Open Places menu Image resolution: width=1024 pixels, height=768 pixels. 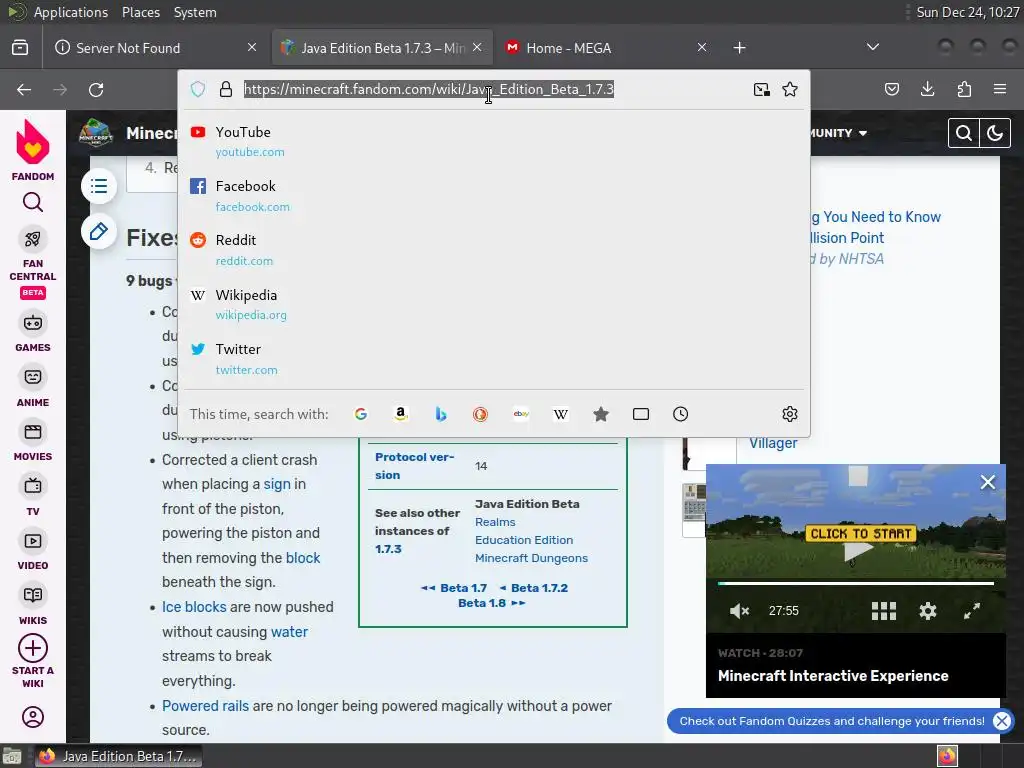tap(141, 12)
